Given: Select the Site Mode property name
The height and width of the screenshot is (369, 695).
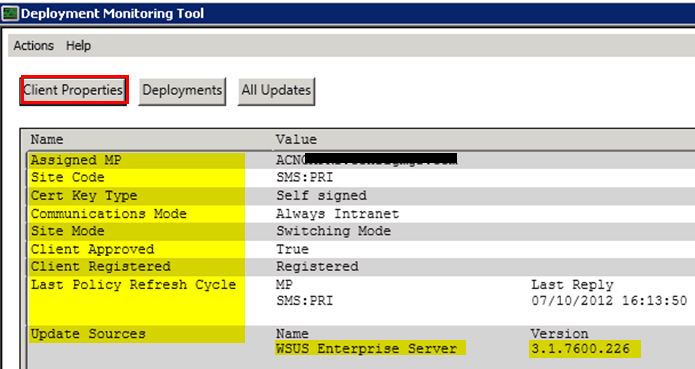Looking at the screenshot, I should [68, 231].
